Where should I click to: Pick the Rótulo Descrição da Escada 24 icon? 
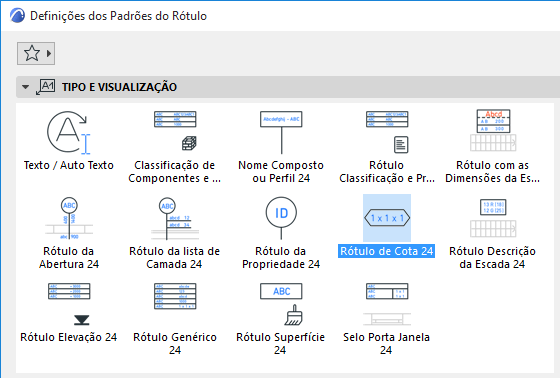tap(493, 218)
